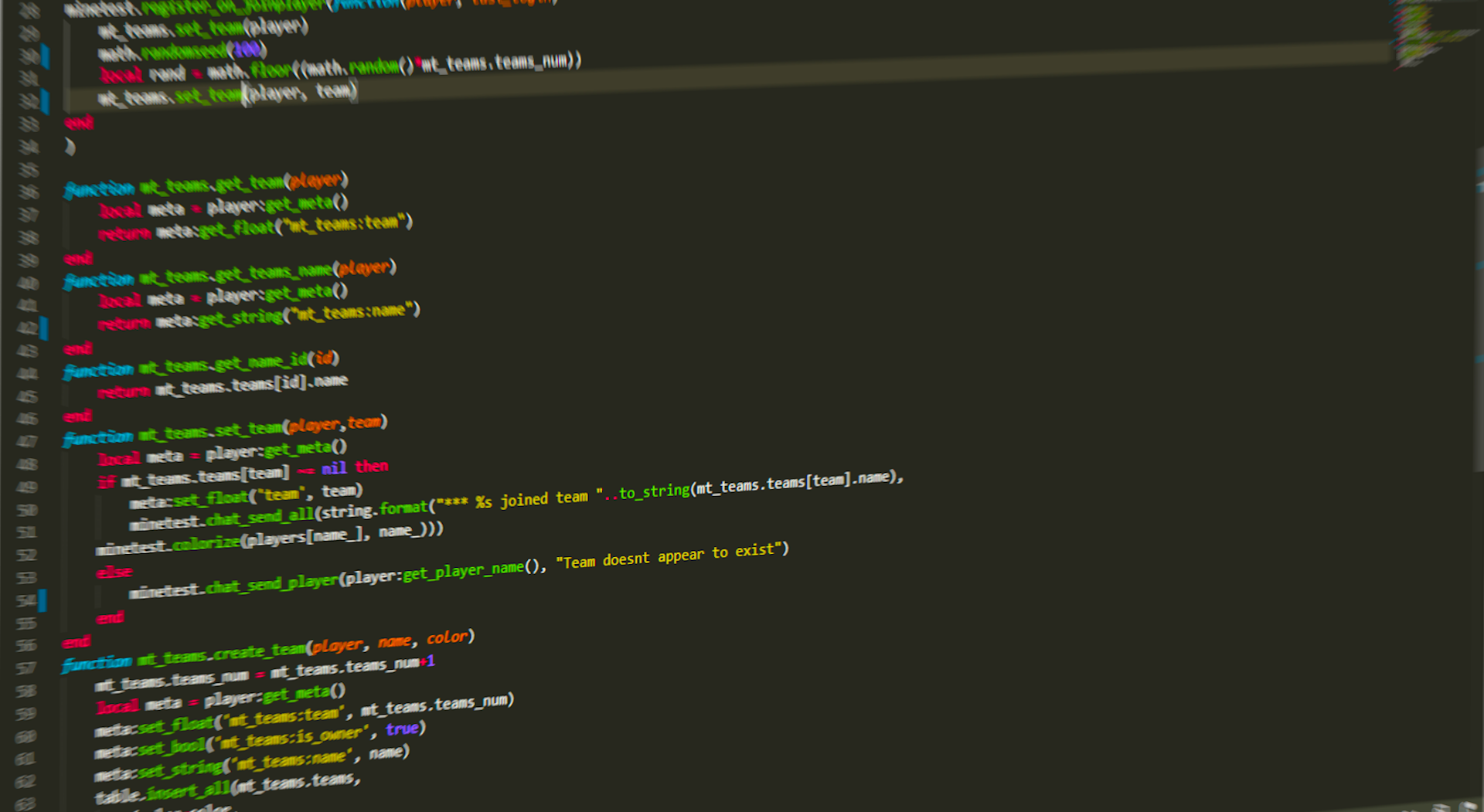Click the to_string call in the format line
This screenshot has height=812, width=1484.
tap(654, 491)
